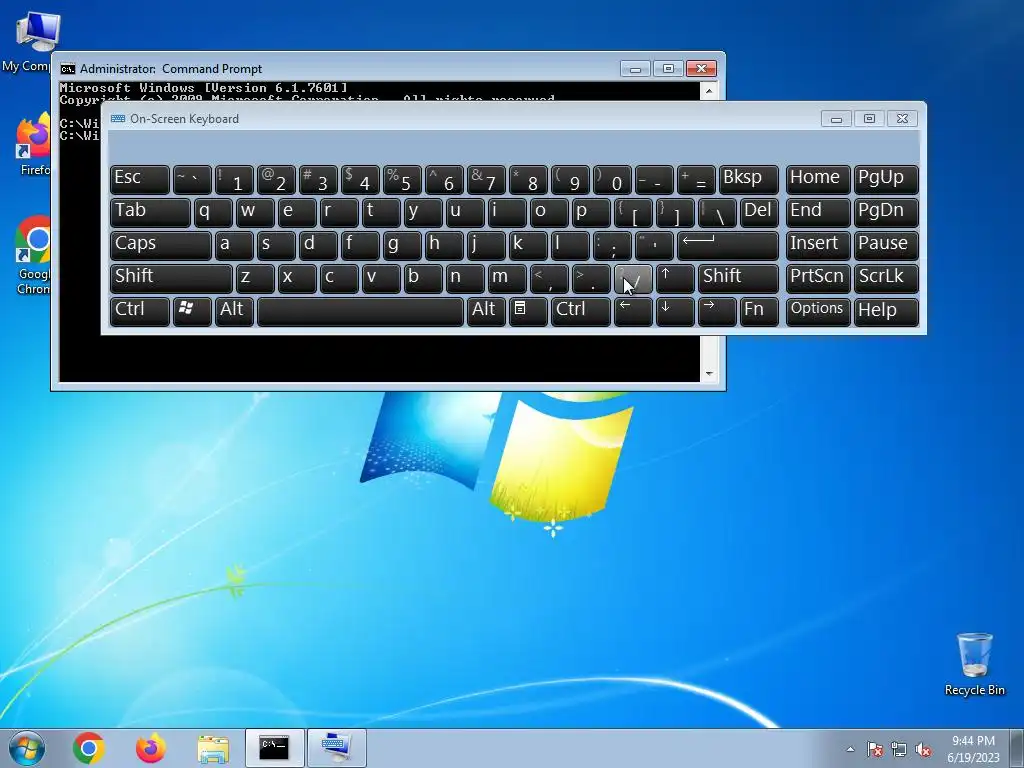Click the network tray icon

tap(899, 749)
